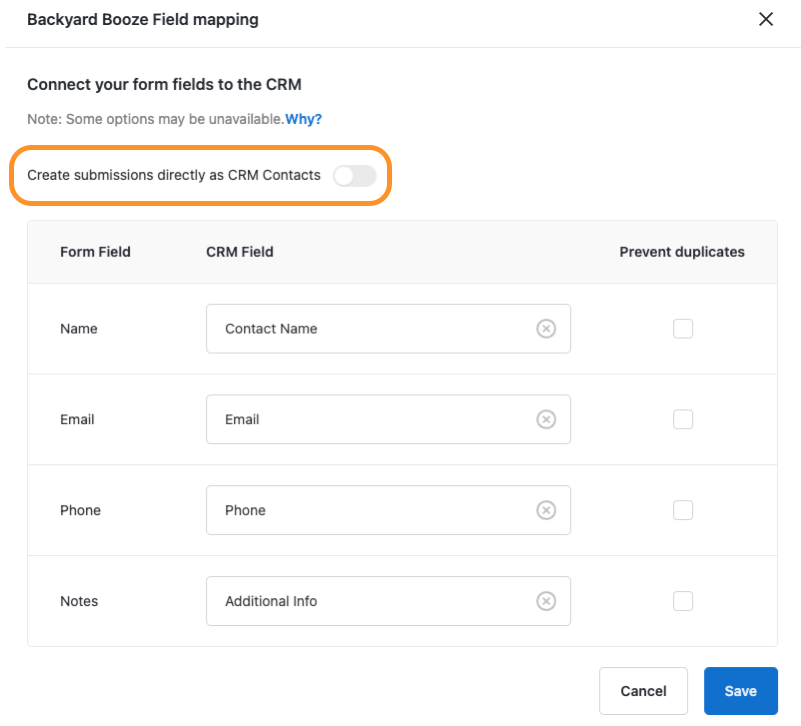801x726 pixels.
Task: Open the Email CRM field dropdown
Action: click(x=370, y=420)
